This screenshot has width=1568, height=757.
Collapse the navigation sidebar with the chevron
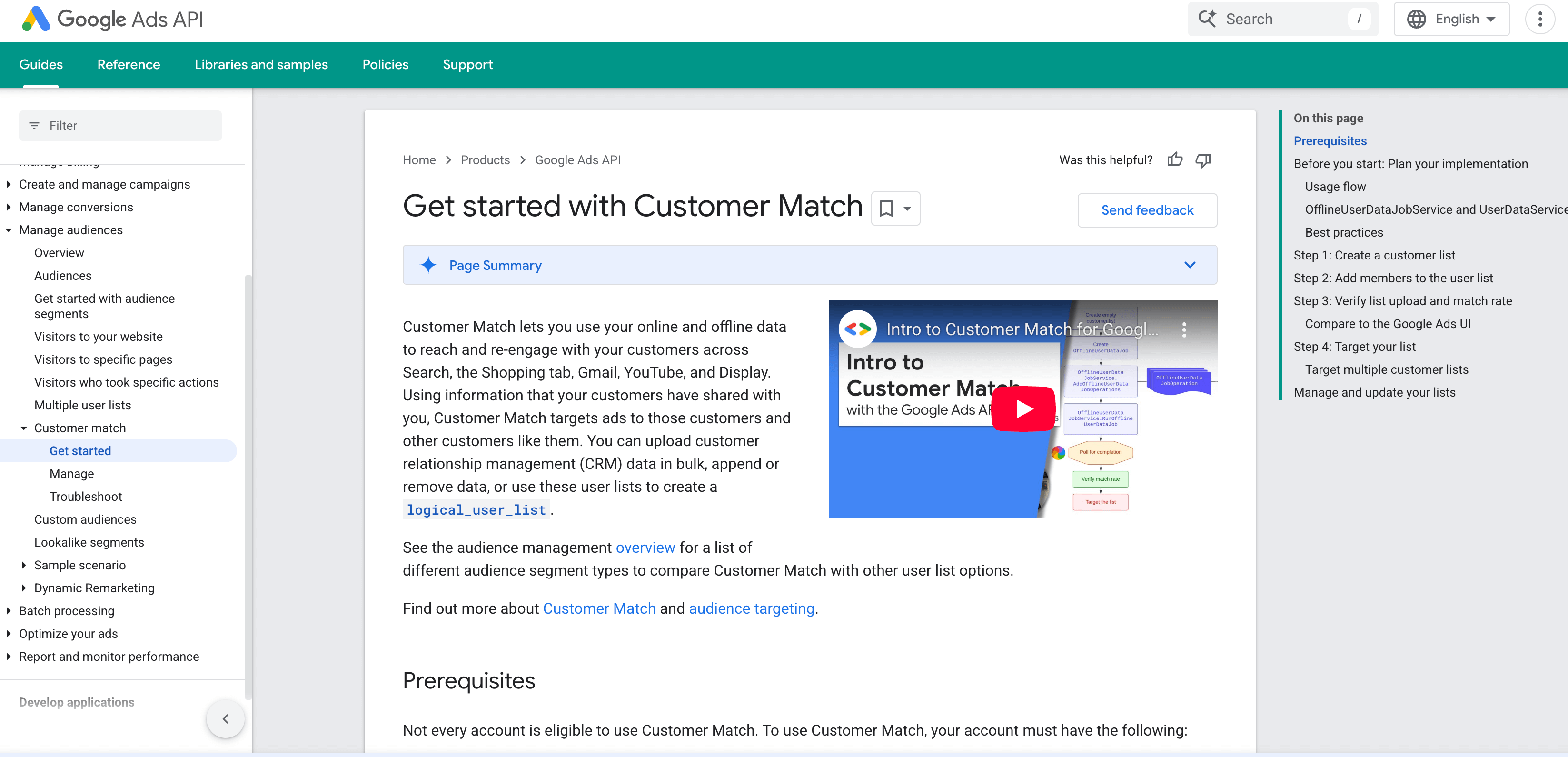225,718
